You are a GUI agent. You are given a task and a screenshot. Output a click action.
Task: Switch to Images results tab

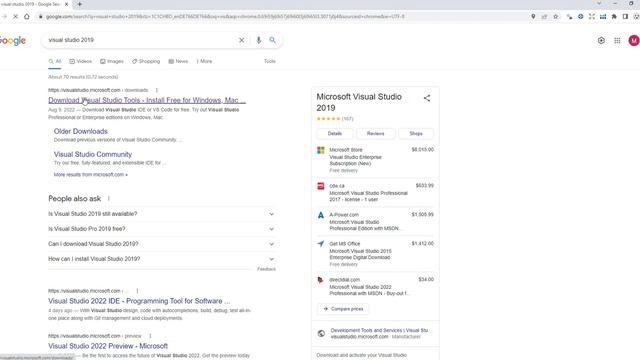pos(112,61)
